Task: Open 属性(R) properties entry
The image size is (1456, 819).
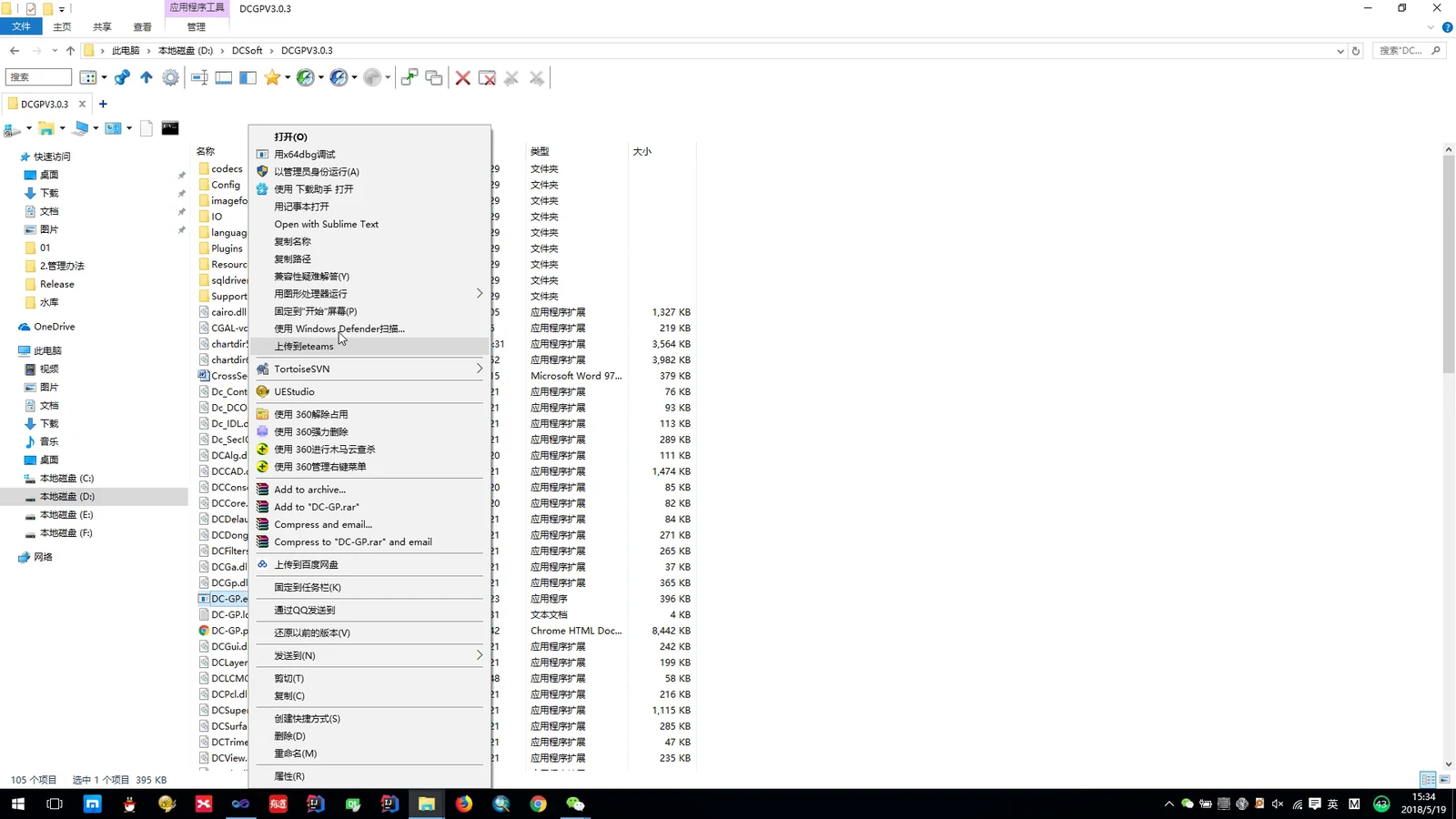Action: [369, 776]
